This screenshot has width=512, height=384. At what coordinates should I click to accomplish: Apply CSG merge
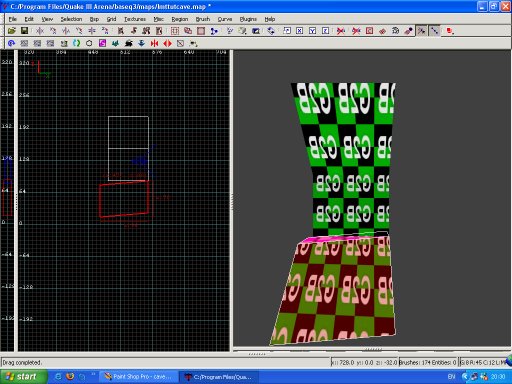click(x=188, y=31)
